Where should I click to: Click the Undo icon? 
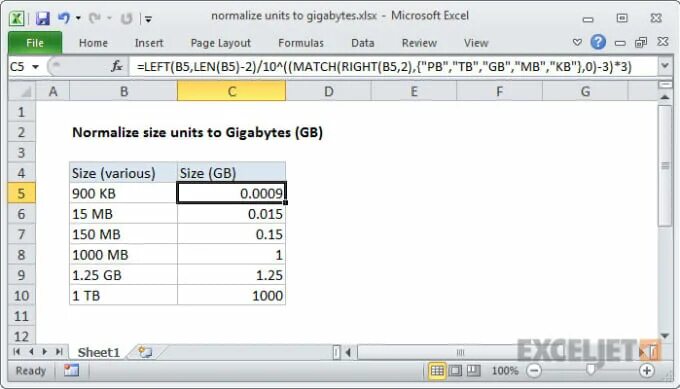tap(64, 18)
